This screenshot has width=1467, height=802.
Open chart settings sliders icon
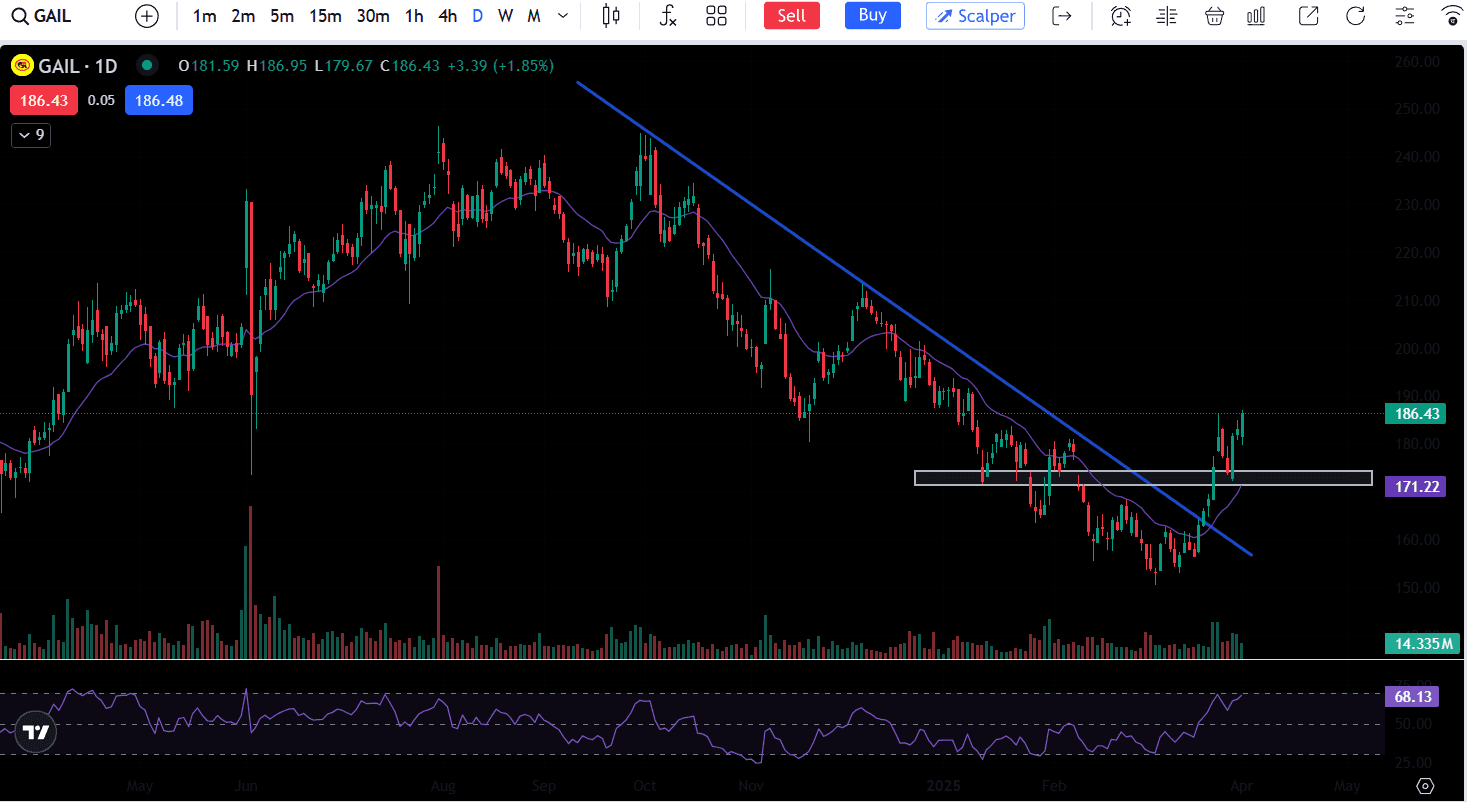1405,16
